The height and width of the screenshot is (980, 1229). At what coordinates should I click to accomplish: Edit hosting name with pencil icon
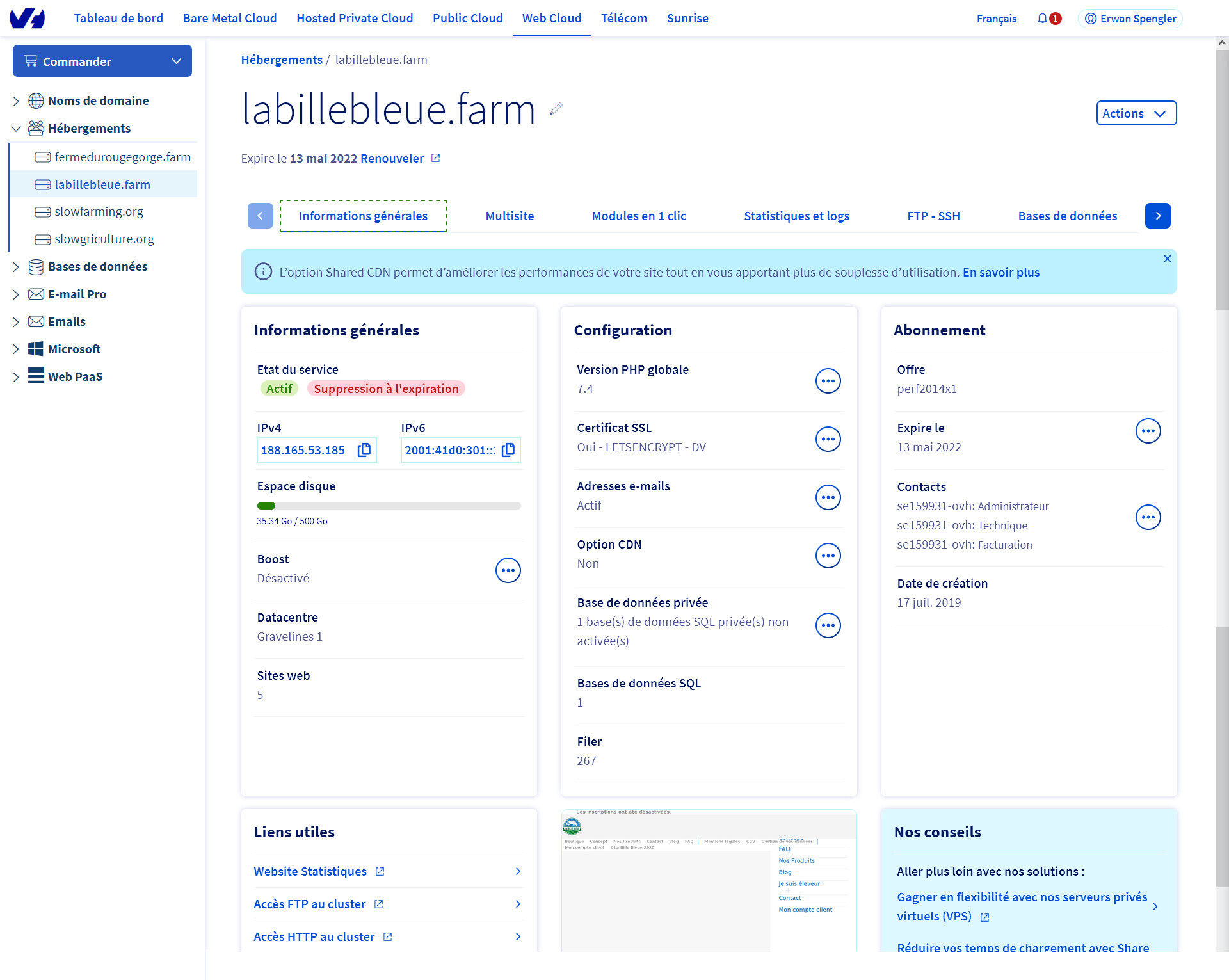coord(556,109)
